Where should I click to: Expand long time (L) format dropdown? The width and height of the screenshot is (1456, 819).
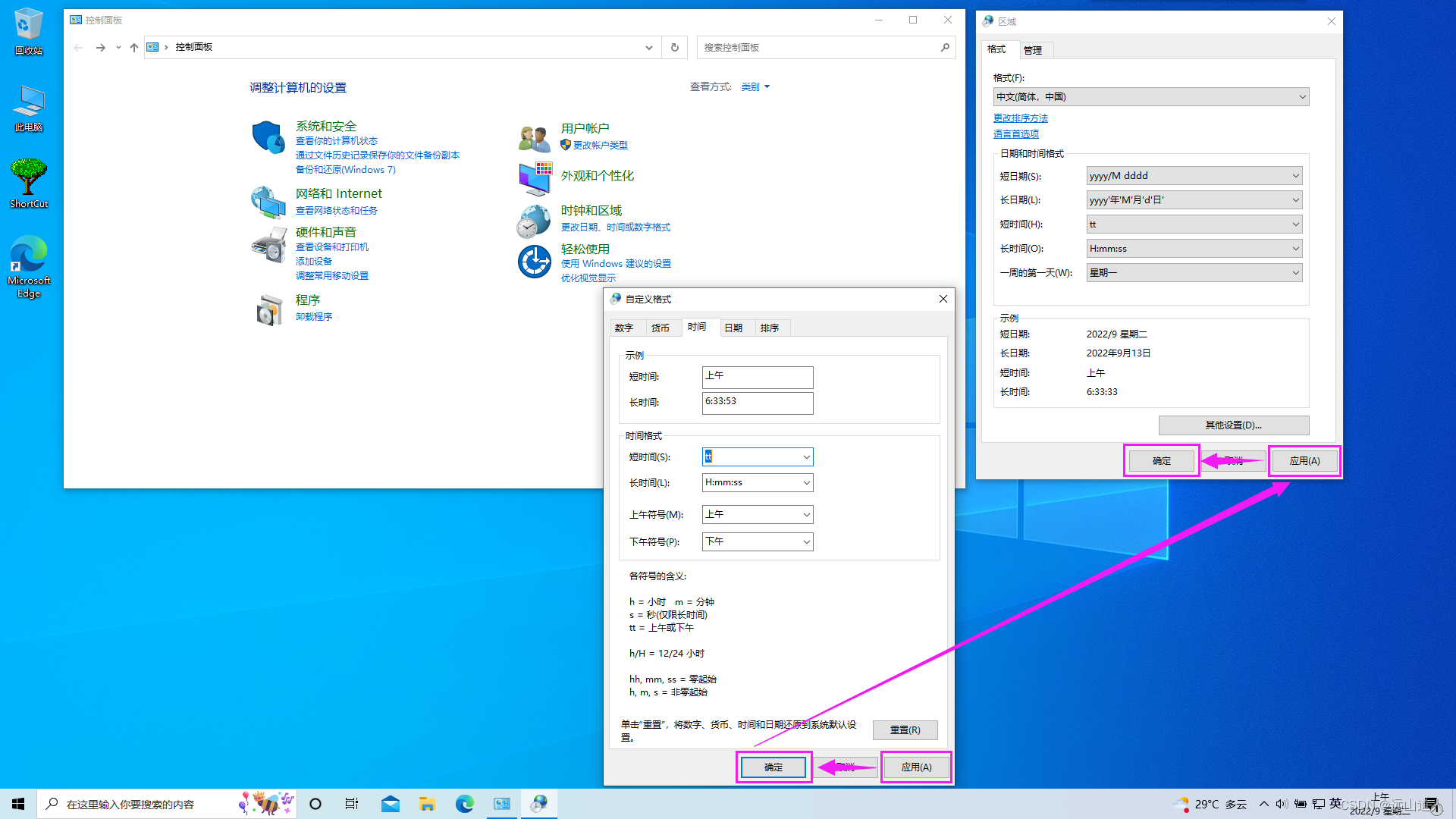(x=806, y=482)
